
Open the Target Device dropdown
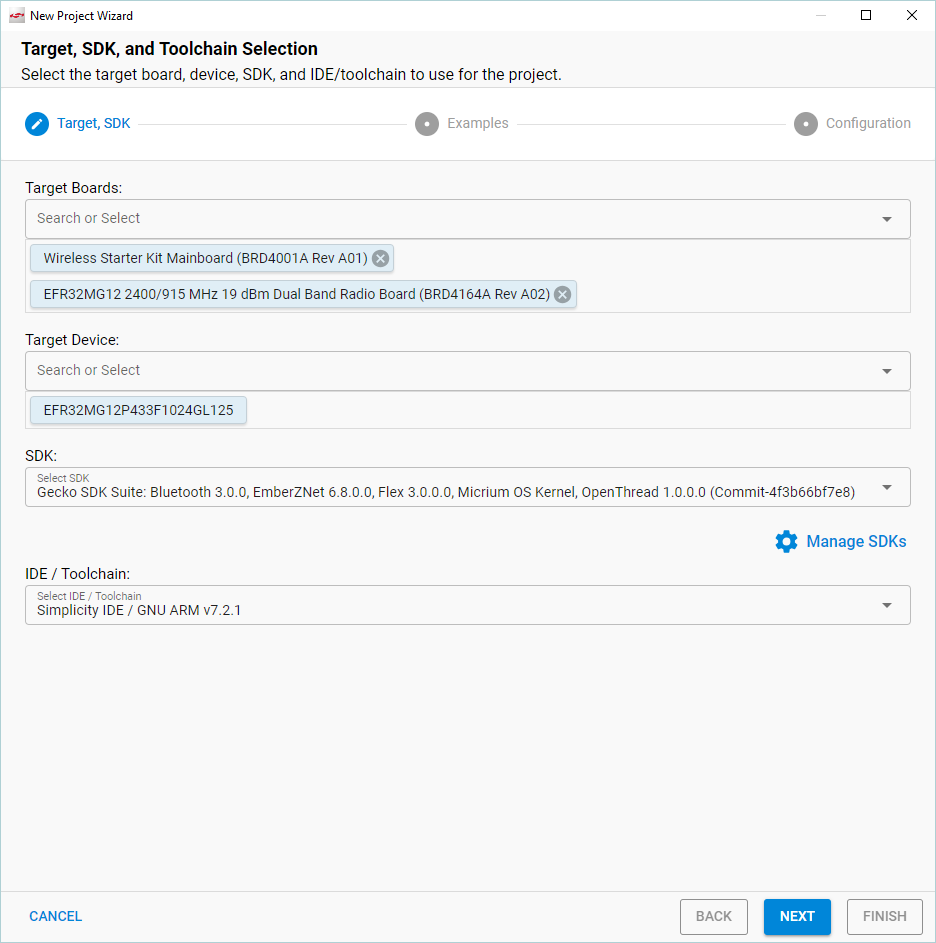coord(887,371)
